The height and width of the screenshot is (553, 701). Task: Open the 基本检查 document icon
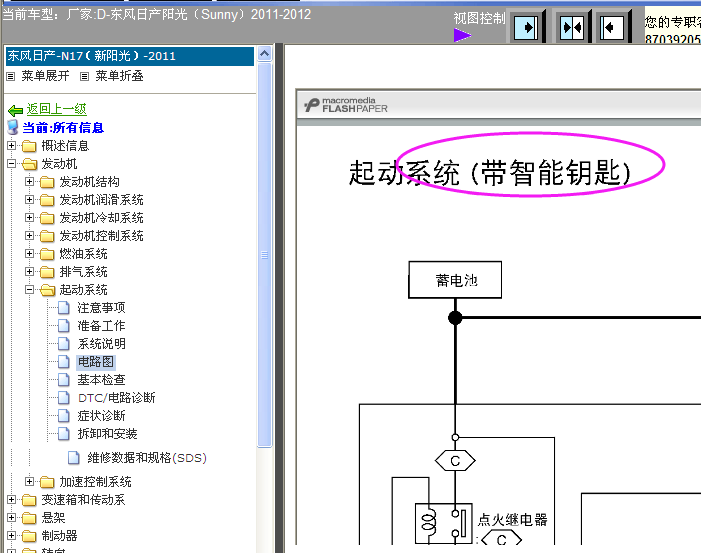pos(64,380)
